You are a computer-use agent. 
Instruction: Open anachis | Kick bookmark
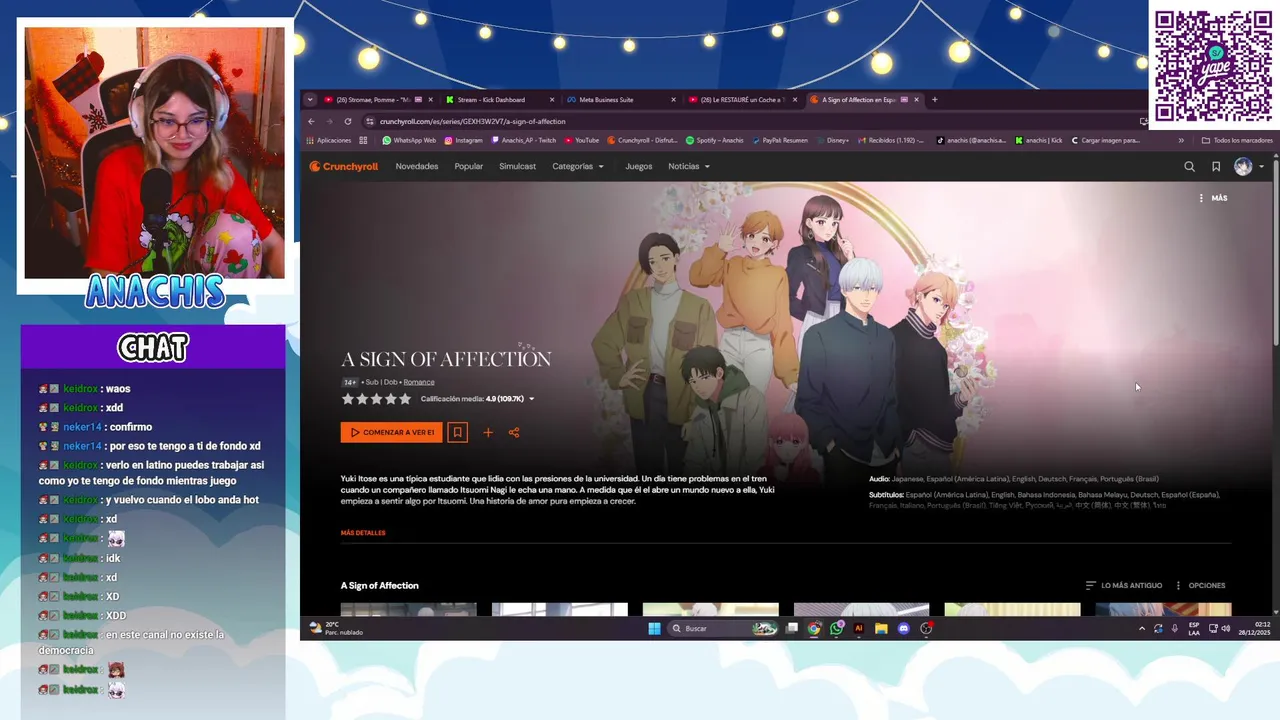coord(1039,141)
